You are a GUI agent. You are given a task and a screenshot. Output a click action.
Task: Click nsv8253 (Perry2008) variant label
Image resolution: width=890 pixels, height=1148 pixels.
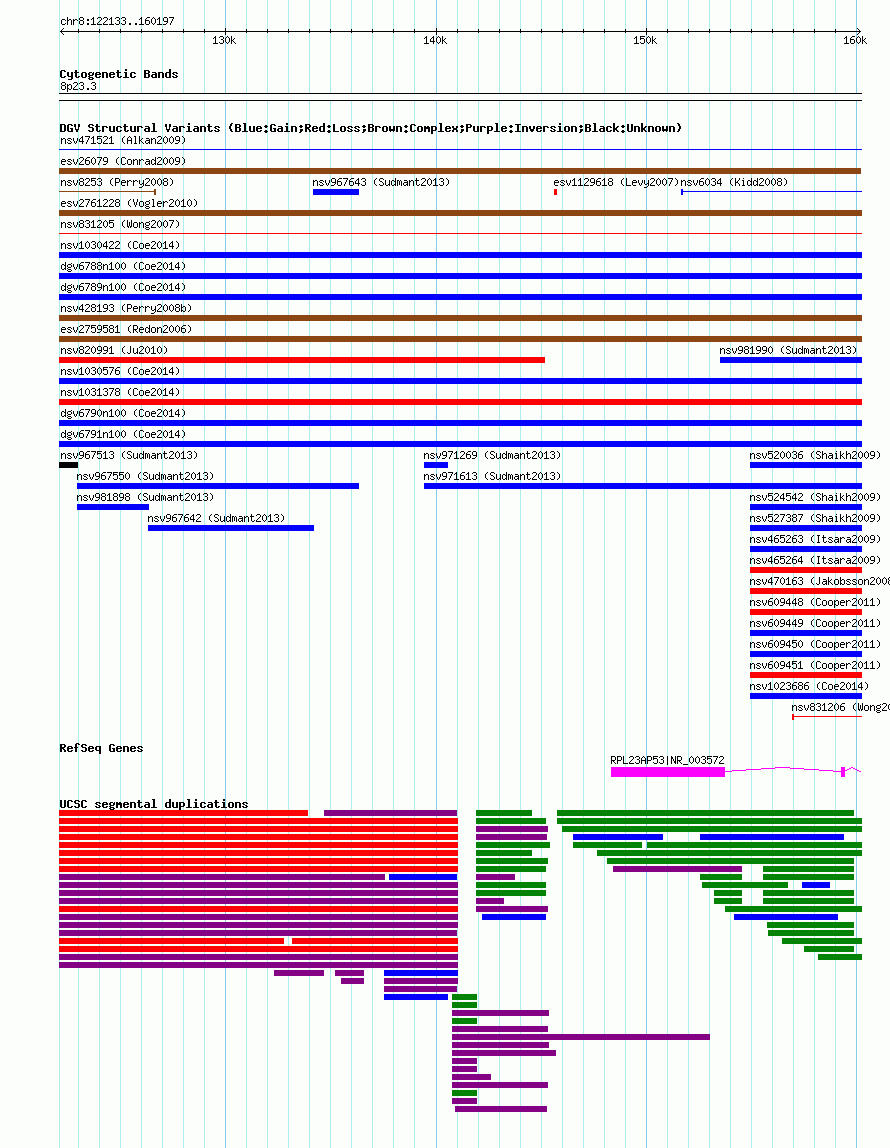[117, 182]
